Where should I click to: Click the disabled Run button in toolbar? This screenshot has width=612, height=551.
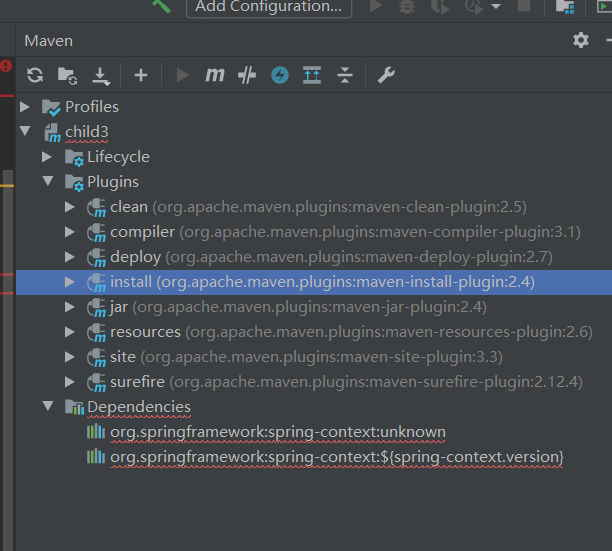point(375,6)
